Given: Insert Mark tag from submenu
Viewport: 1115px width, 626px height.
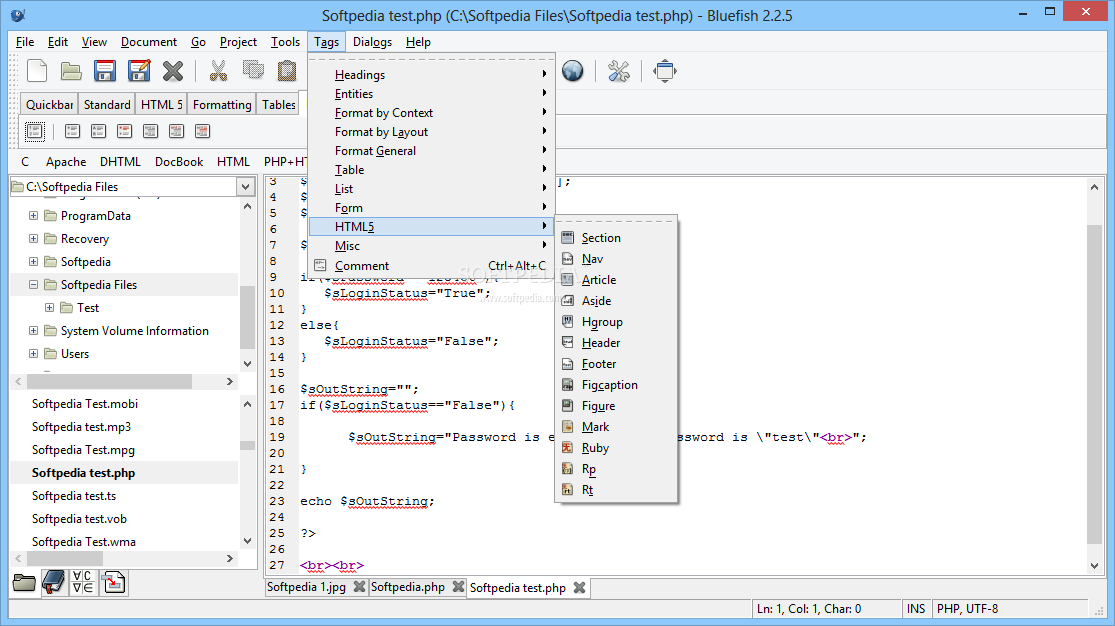Looking at the screenshot, I should click(x=616, y=427).
